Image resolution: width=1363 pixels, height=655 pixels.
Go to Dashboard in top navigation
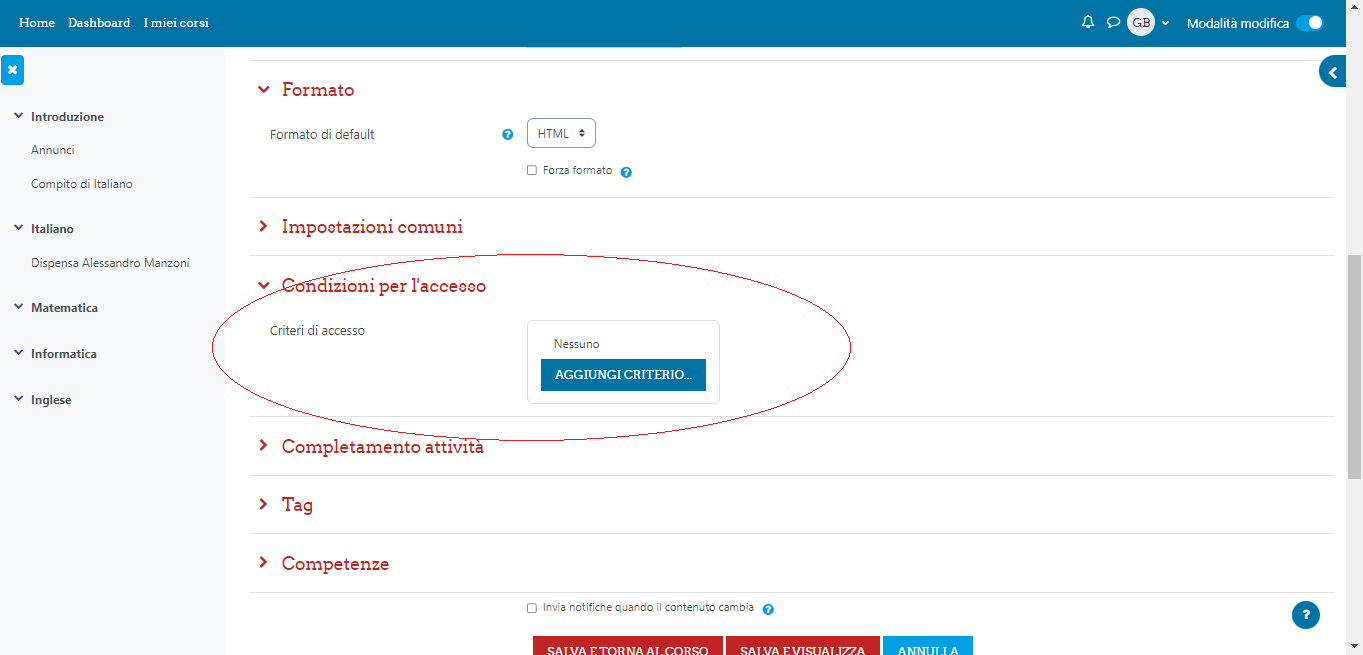click(x=99, y=22)
